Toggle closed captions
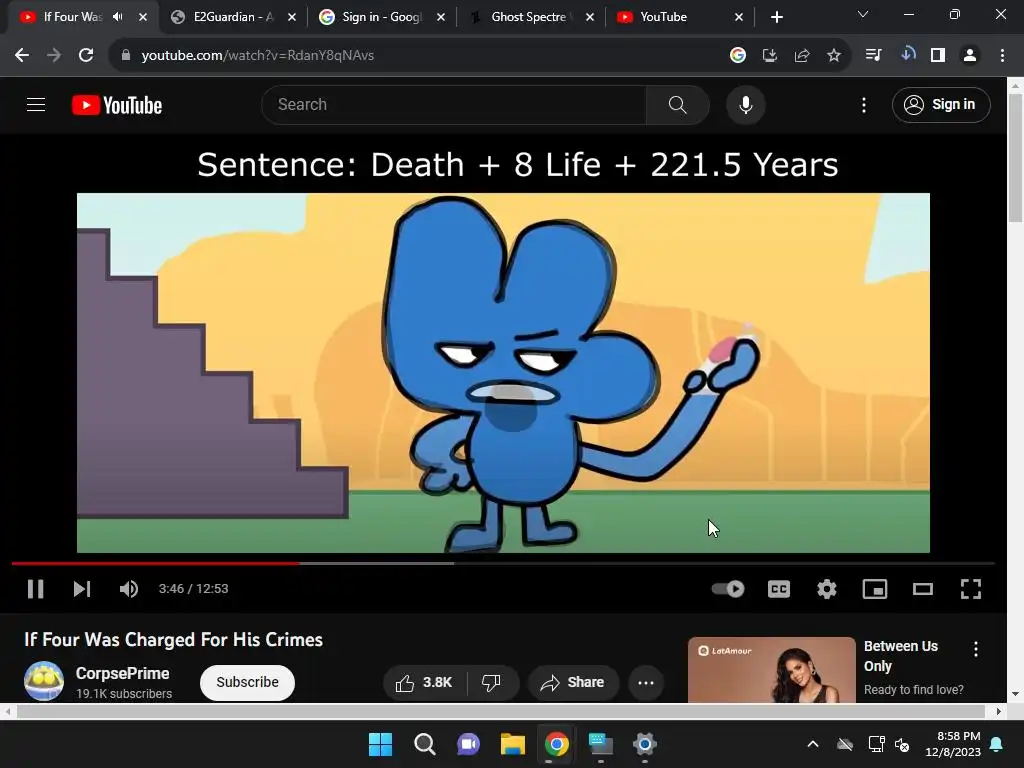1024x768 pixels. click(x=778, y=589)
